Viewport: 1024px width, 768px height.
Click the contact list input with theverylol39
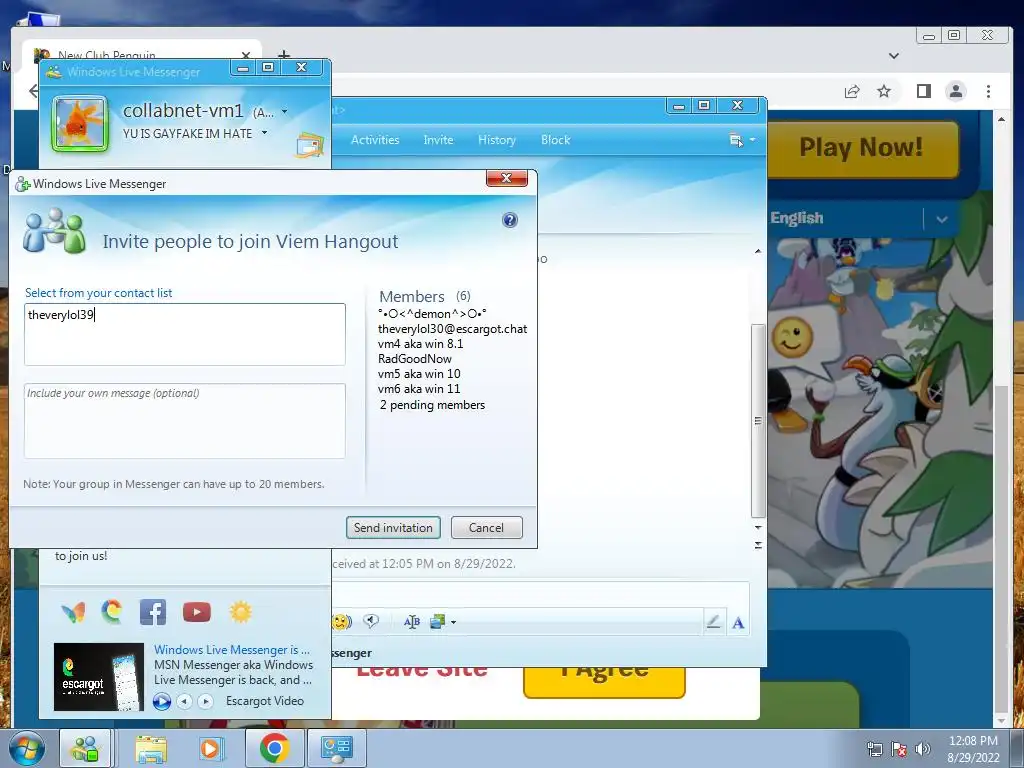[185, 334]
